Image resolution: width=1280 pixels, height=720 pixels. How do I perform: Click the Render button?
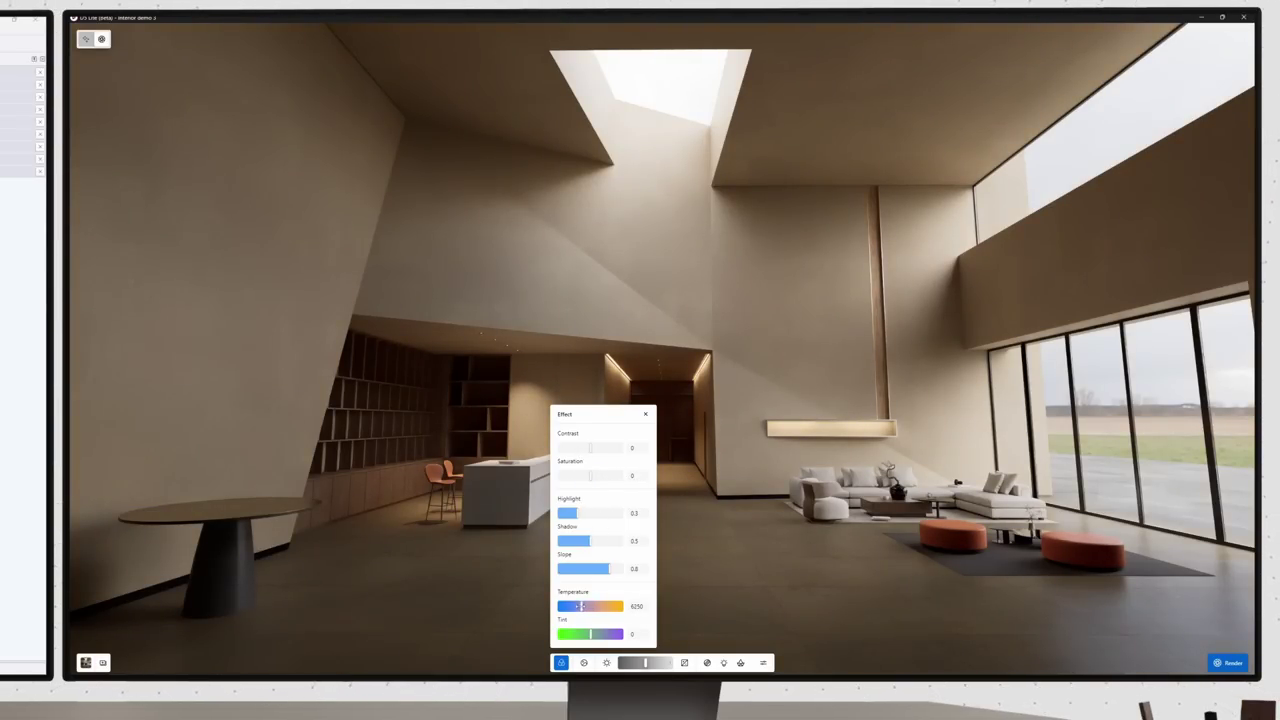click(1228, 663)
